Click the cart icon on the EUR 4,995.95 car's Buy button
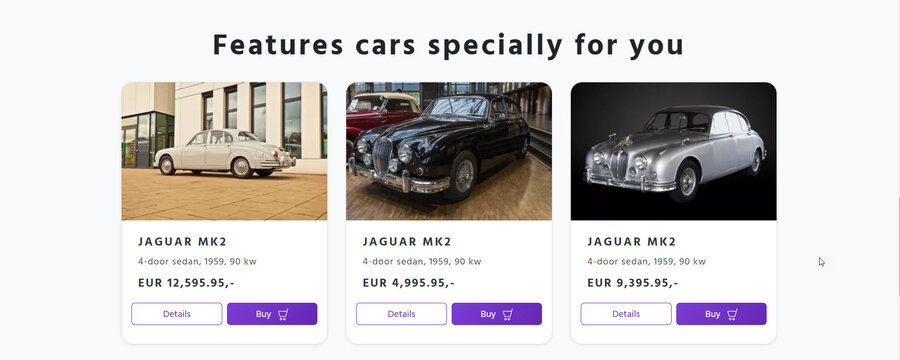The image size is (900, 360). (507, 314)
